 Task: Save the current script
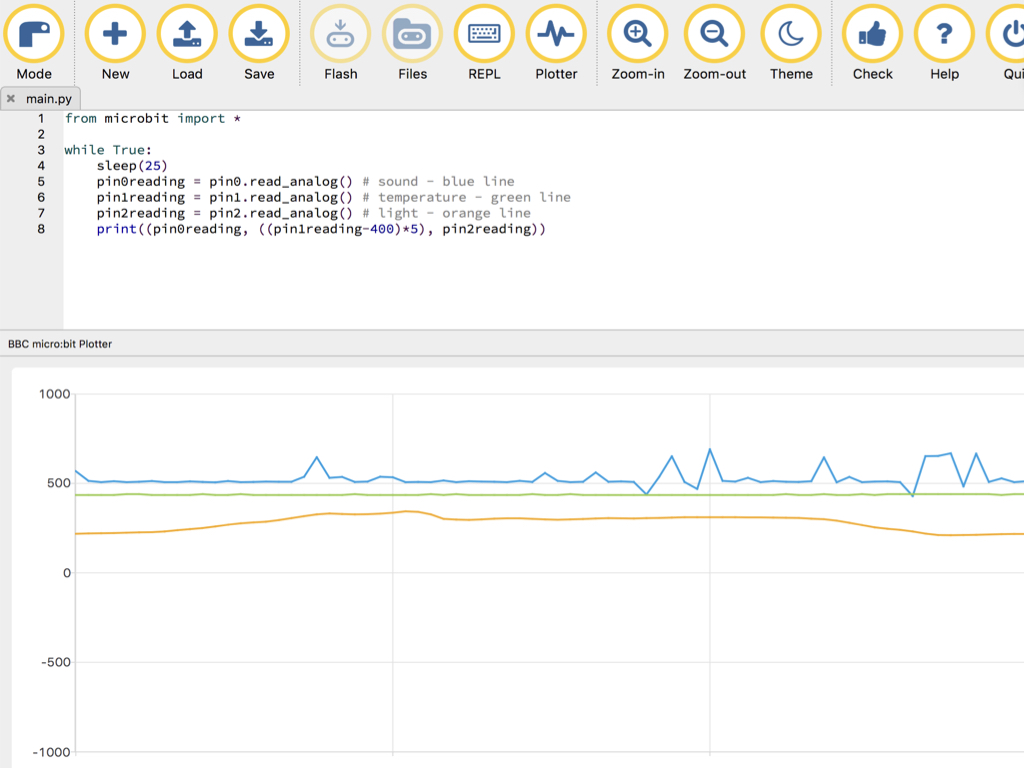[259, 43]
